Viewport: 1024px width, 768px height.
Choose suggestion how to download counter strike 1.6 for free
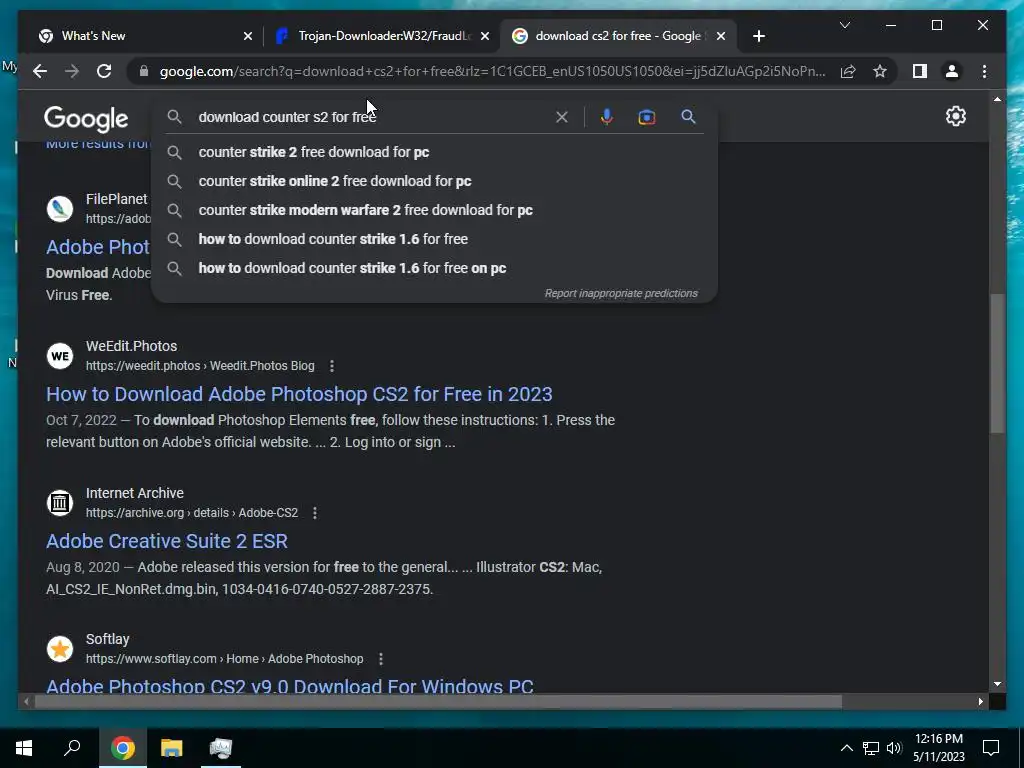pyautogui.click(x=434, y=239)
